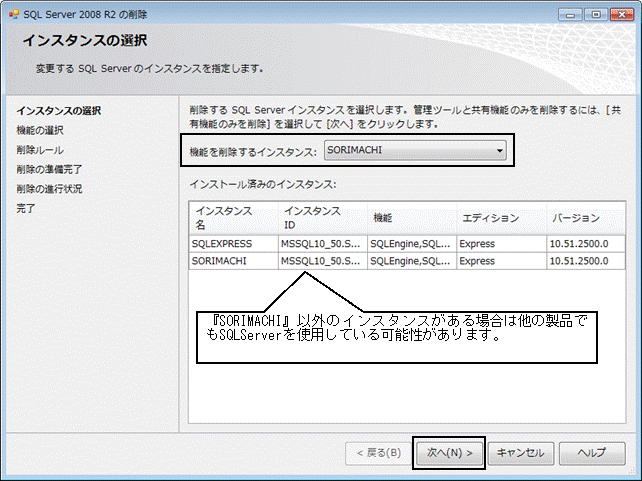This screenshot has height=481, width=642.
Task: Click the キャンセル button
Action: click(520, 453)
